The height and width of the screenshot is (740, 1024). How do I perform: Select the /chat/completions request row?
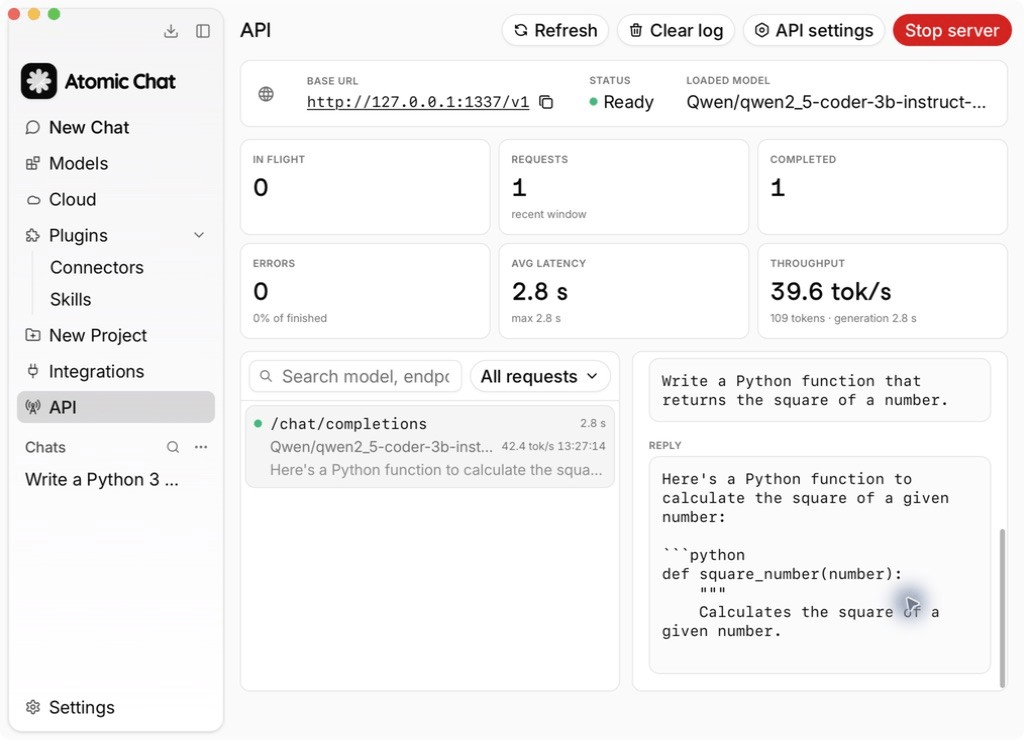[x=430, y=447]
